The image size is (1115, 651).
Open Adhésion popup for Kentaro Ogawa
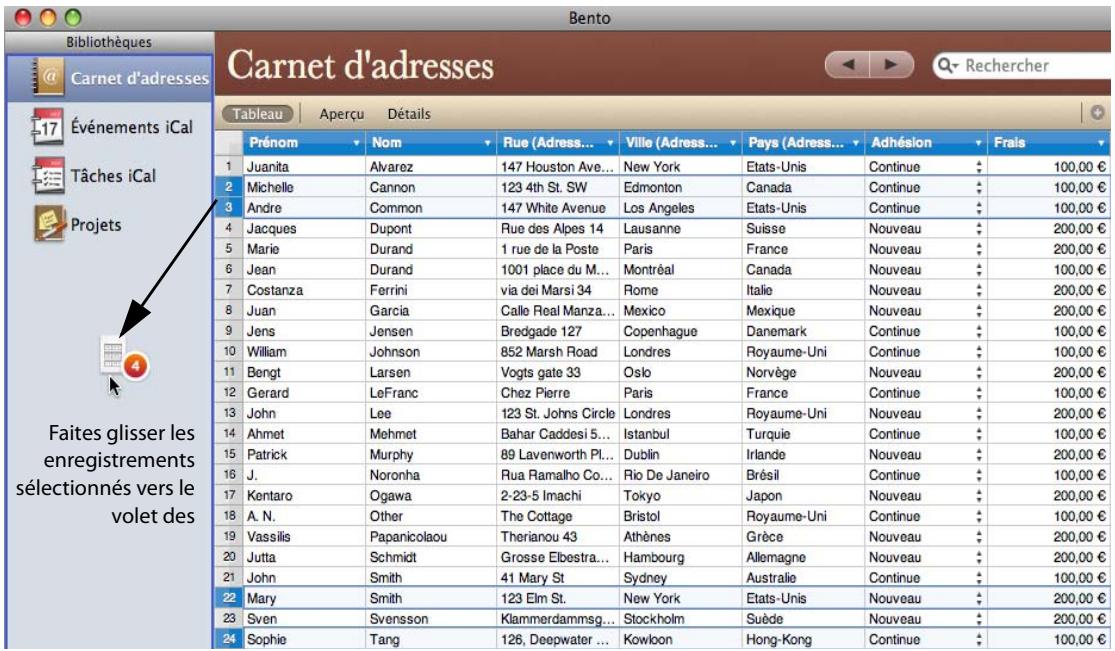[978, 496]
